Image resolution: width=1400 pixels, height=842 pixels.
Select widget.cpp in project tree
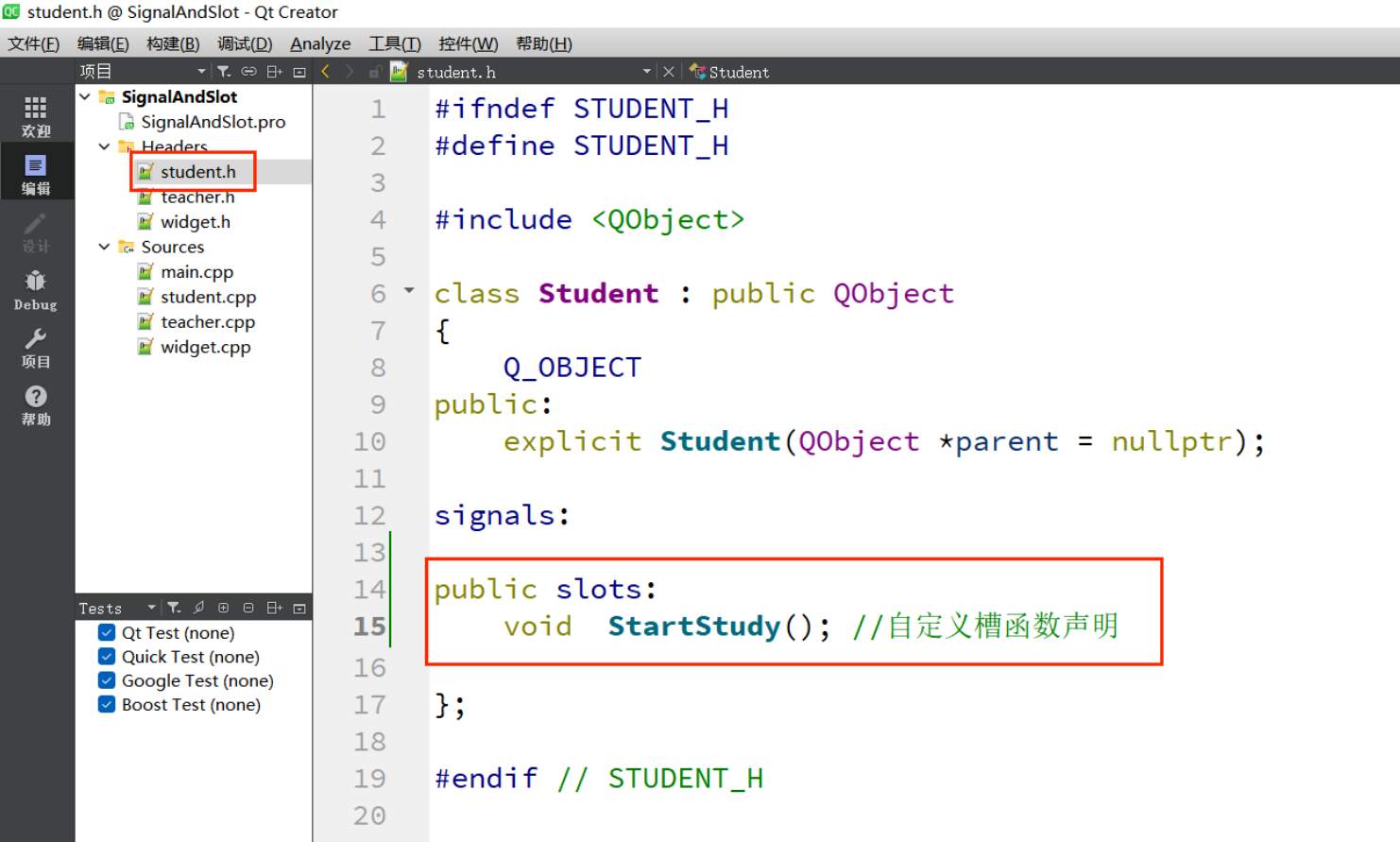click(206, 347)
